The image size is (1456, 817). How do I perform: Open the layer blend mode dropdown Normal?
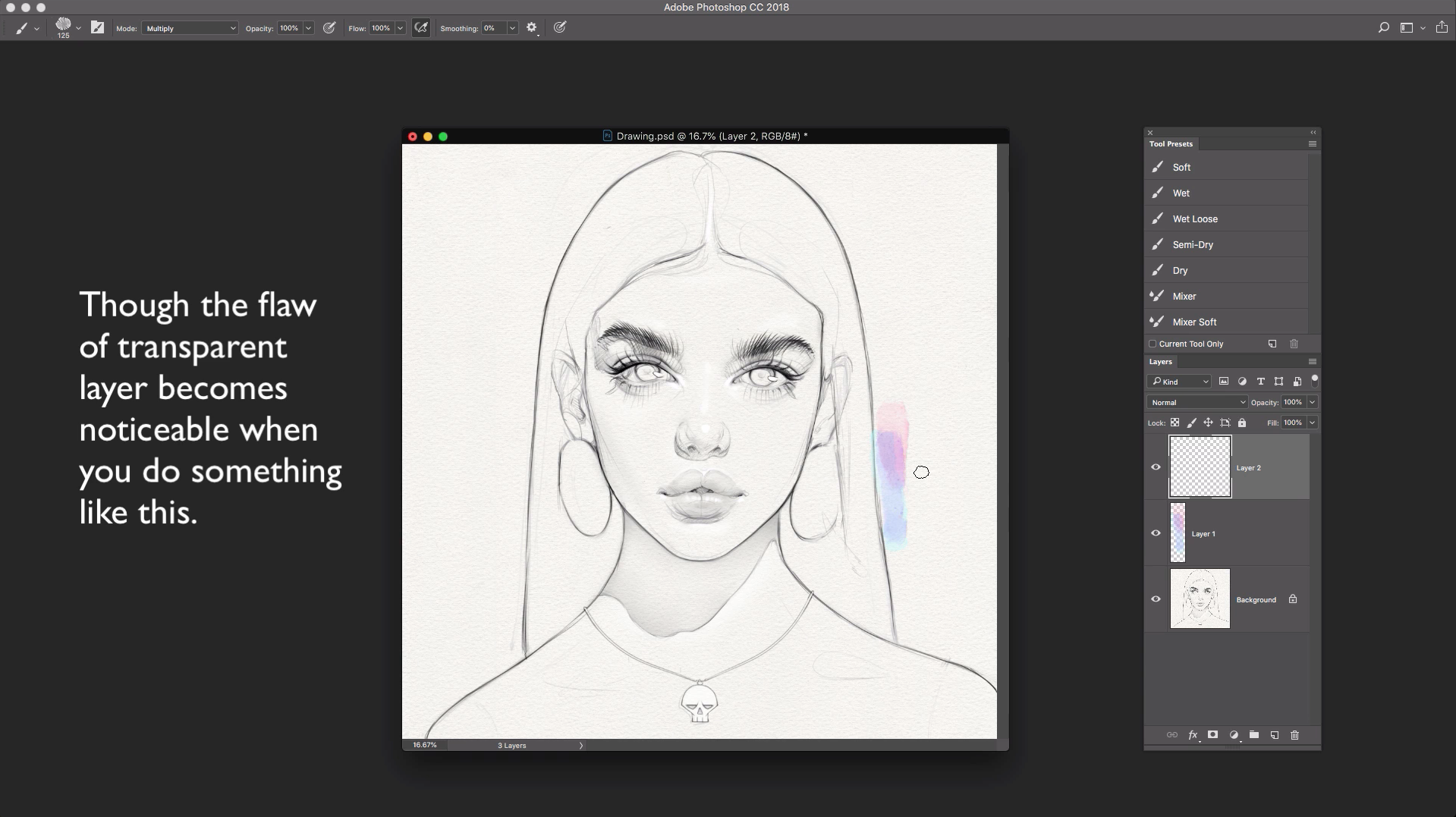[1197, 402]
